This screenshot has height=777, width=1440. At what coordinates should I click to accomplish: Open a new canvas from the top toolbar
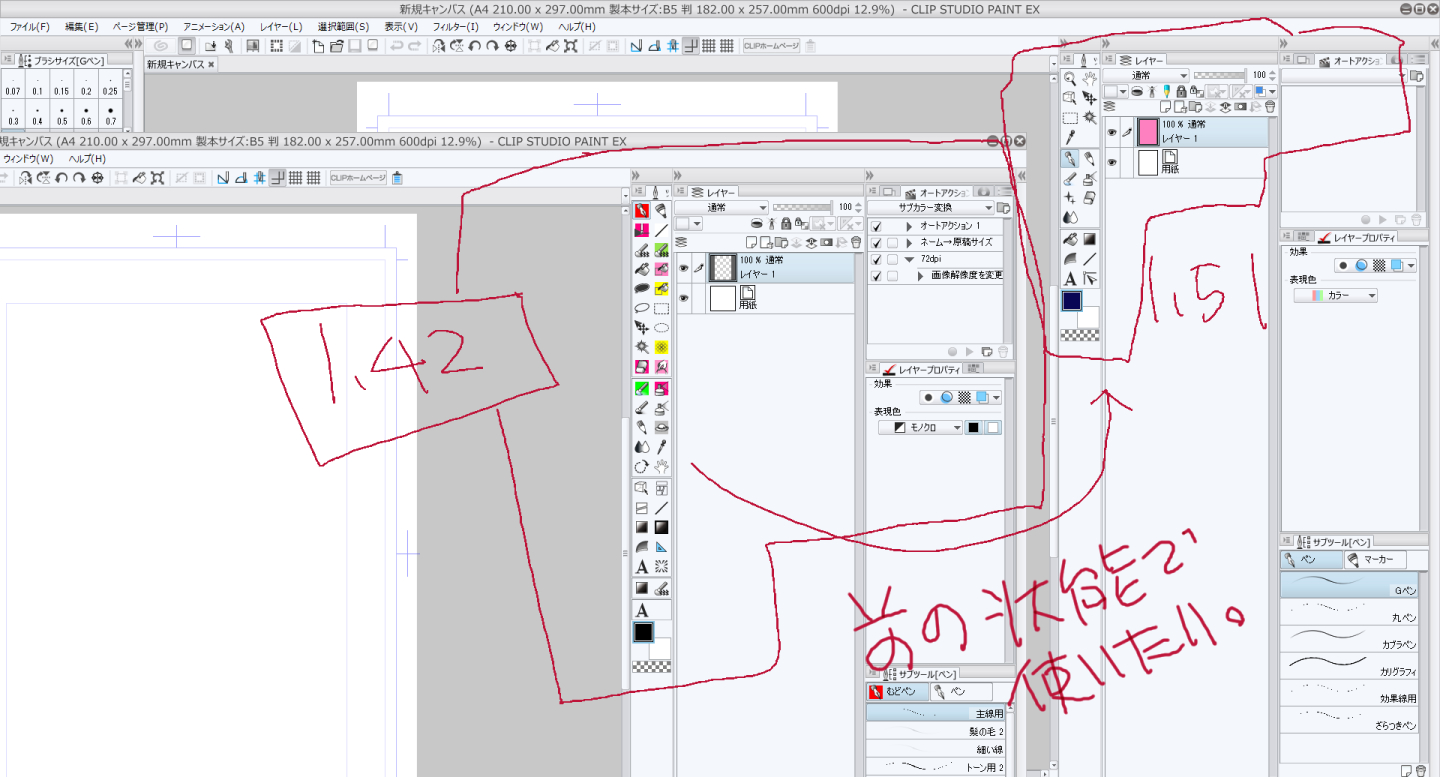[318, 46]
